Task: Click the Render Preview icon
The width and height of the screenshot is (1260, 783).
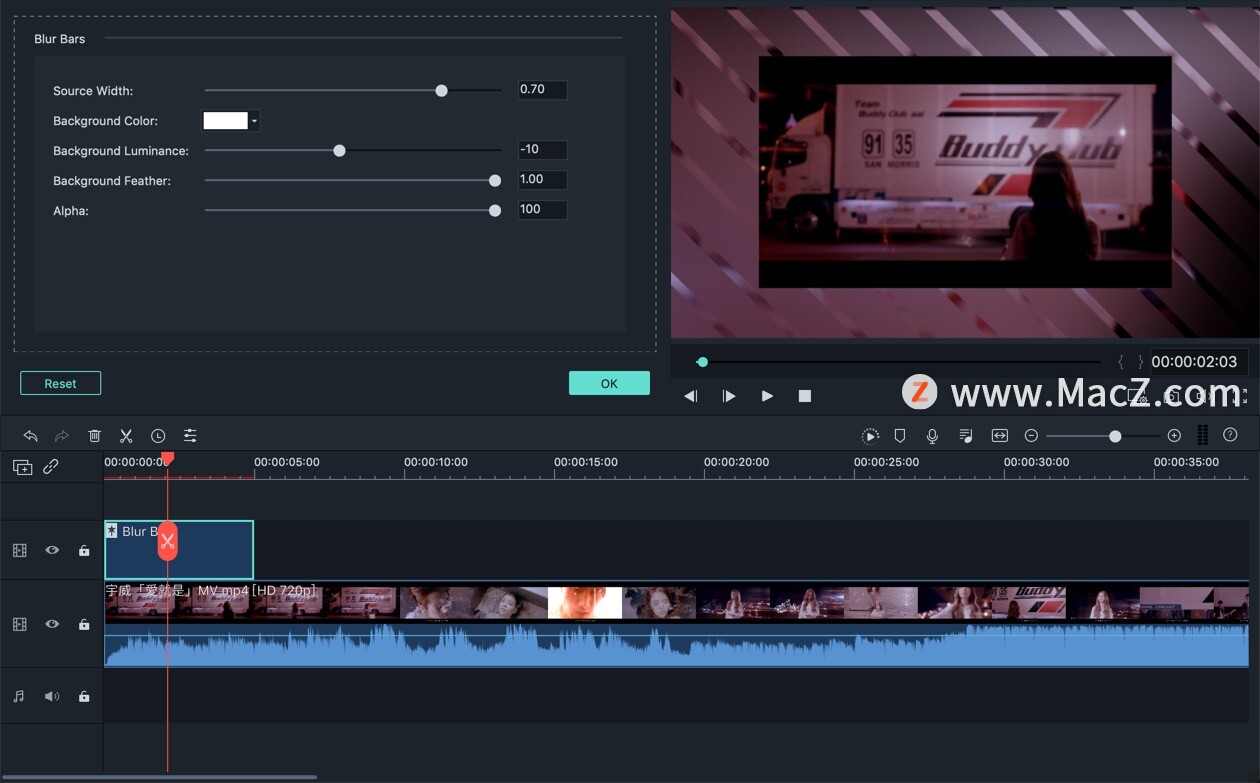Action: click(870, 436)
